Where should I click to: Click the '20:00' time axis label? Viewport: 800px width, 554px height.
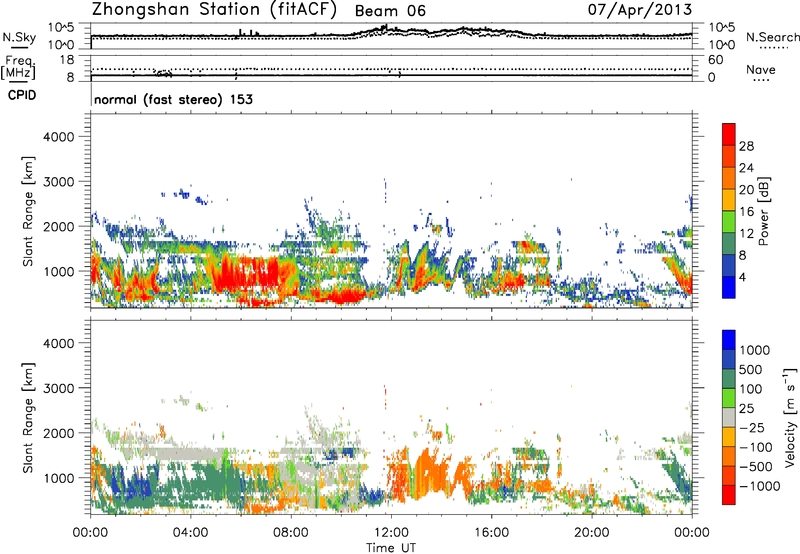coord(591,533)
